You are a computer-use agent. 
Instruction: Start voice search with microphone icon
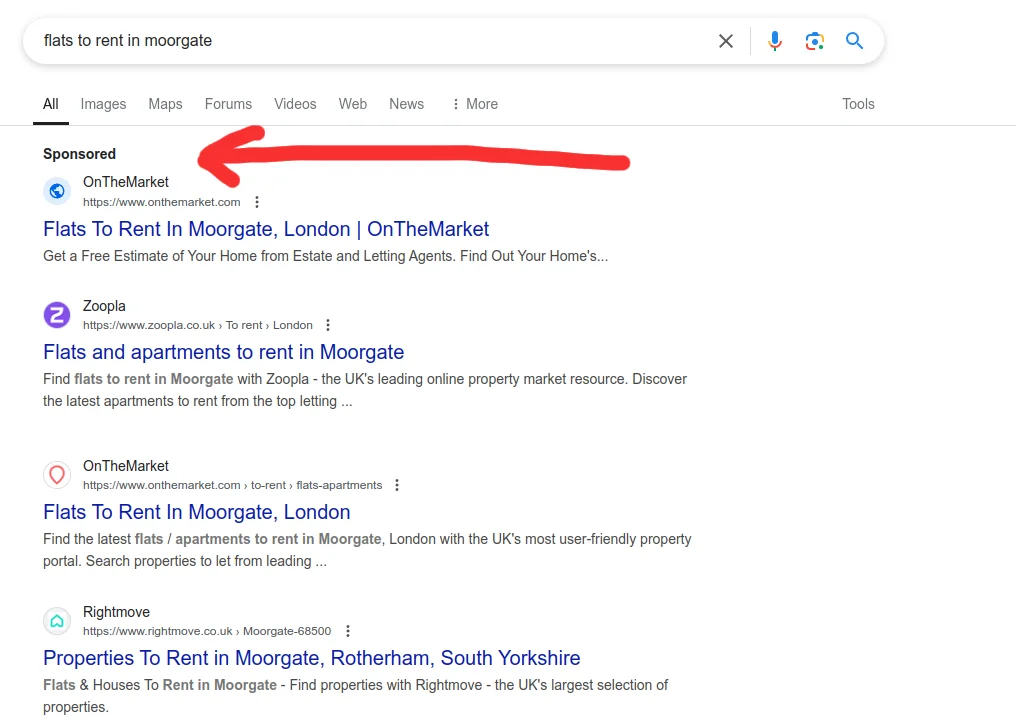click(775, 41)
